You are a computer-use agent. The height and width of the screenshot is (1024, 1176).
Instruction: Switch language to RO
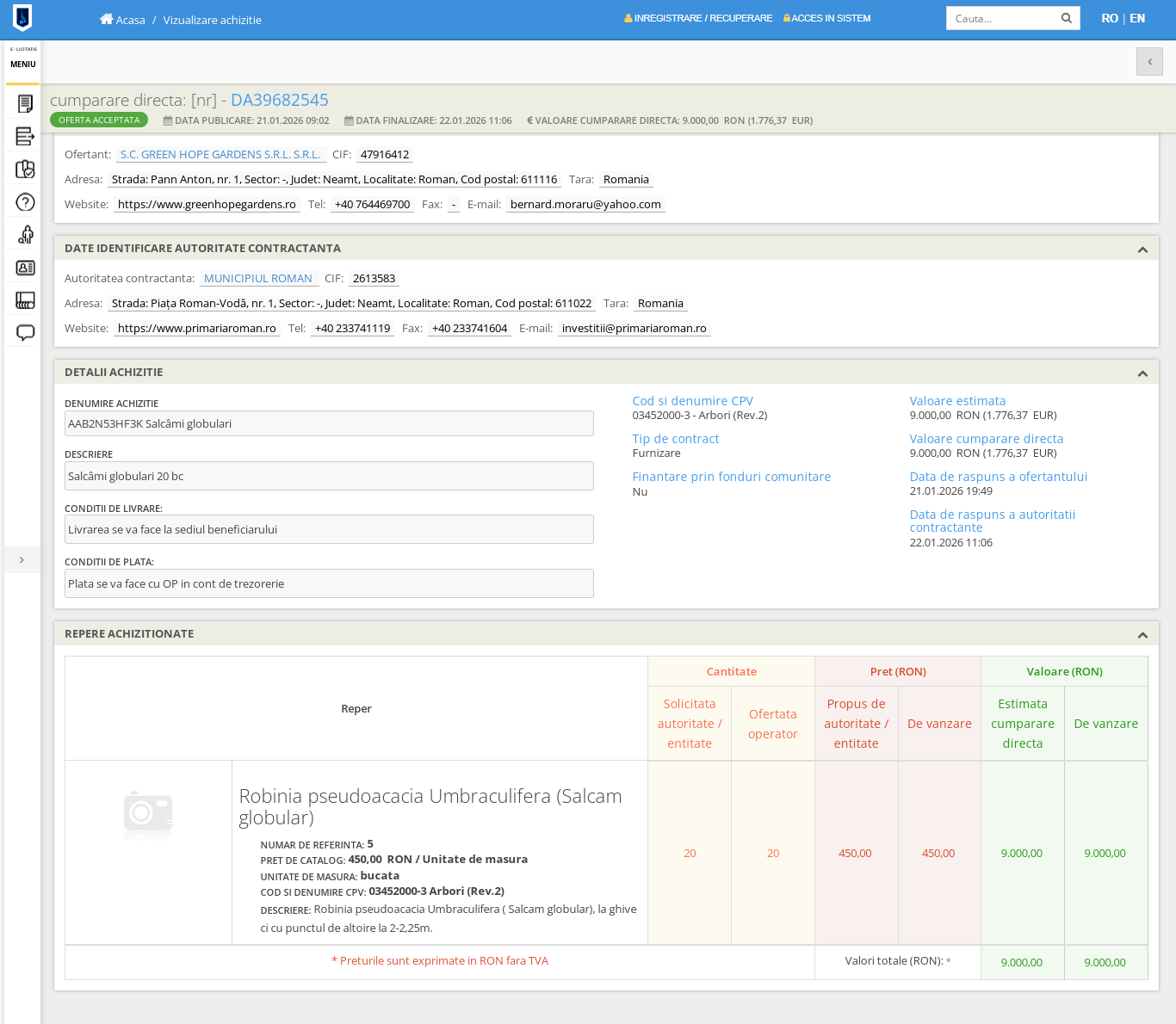point(1109,18)
